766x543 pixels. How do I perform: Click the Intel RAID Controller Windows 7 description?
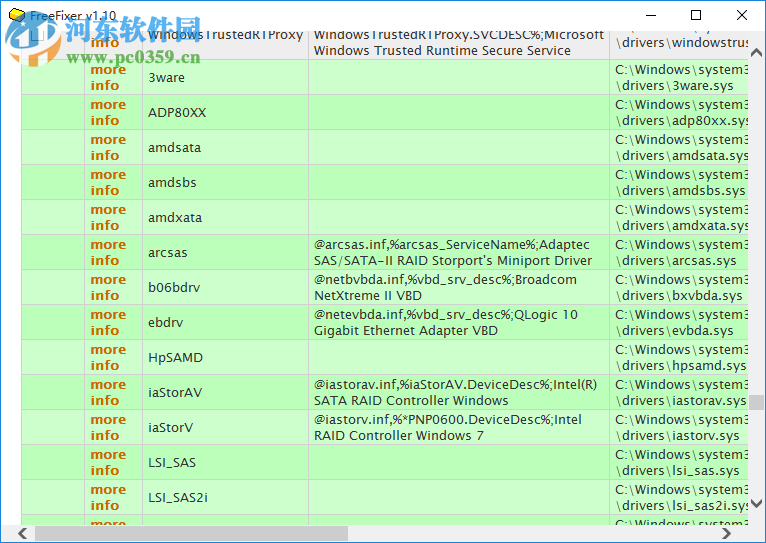pos(447,427)
